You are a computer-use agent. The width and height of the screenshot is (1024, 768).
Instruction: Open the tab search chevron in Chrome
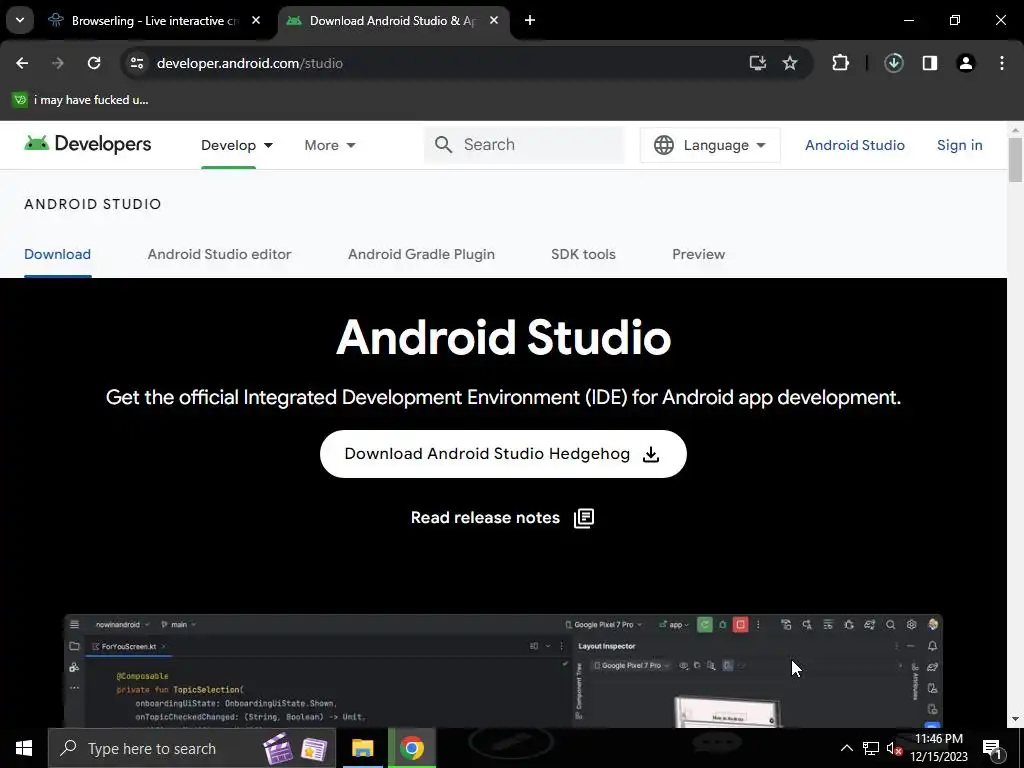click(20, 20)
